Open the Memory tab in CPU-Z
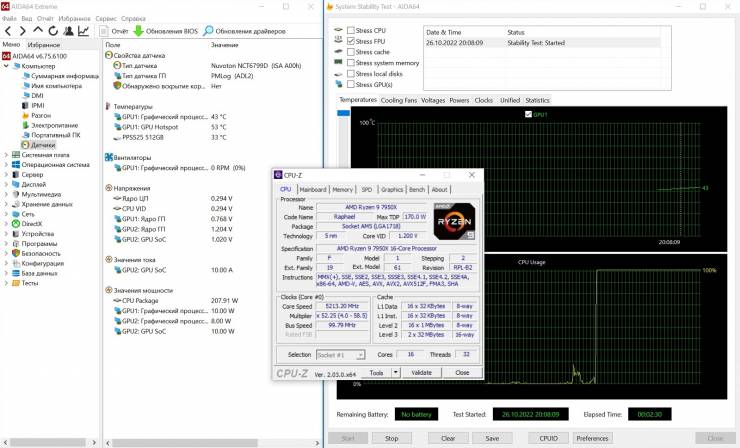740x448 pixels. (x=343, y=189)
